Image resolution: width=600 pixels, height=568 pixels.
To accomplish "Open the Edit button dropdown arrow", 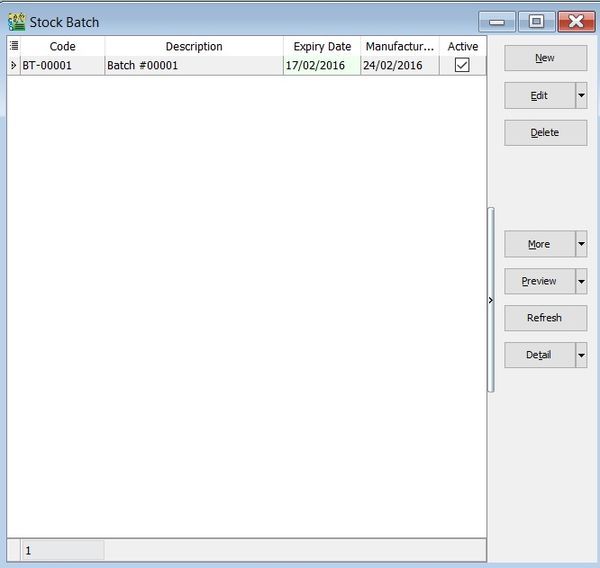I will pyautogui.click(x=581, y=96).
